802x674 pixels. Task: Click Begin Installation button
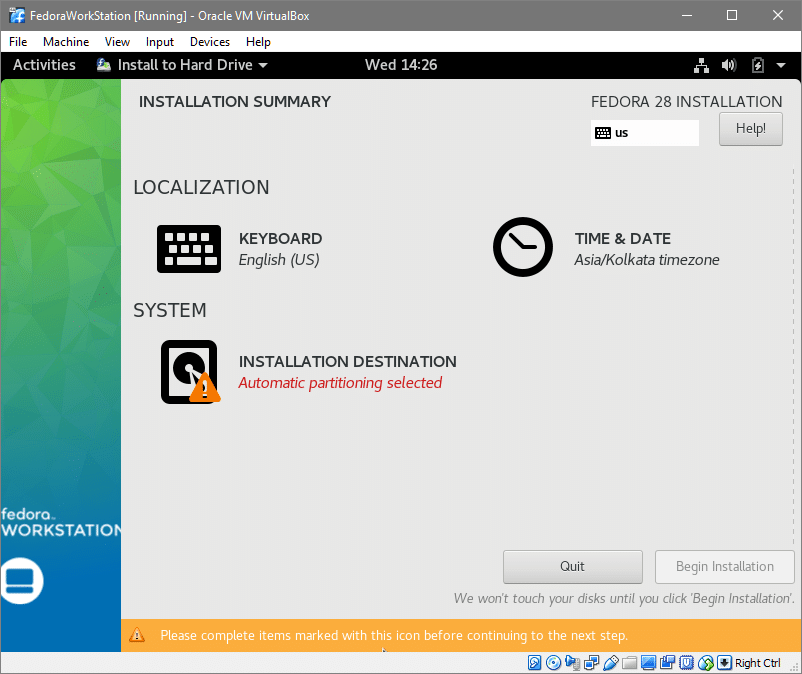click(724, 567)
